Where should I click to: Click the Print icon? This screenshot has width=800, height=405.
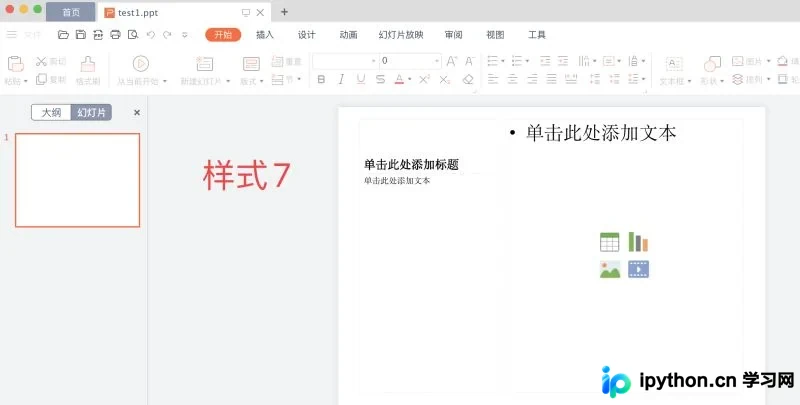click(115, 35)
